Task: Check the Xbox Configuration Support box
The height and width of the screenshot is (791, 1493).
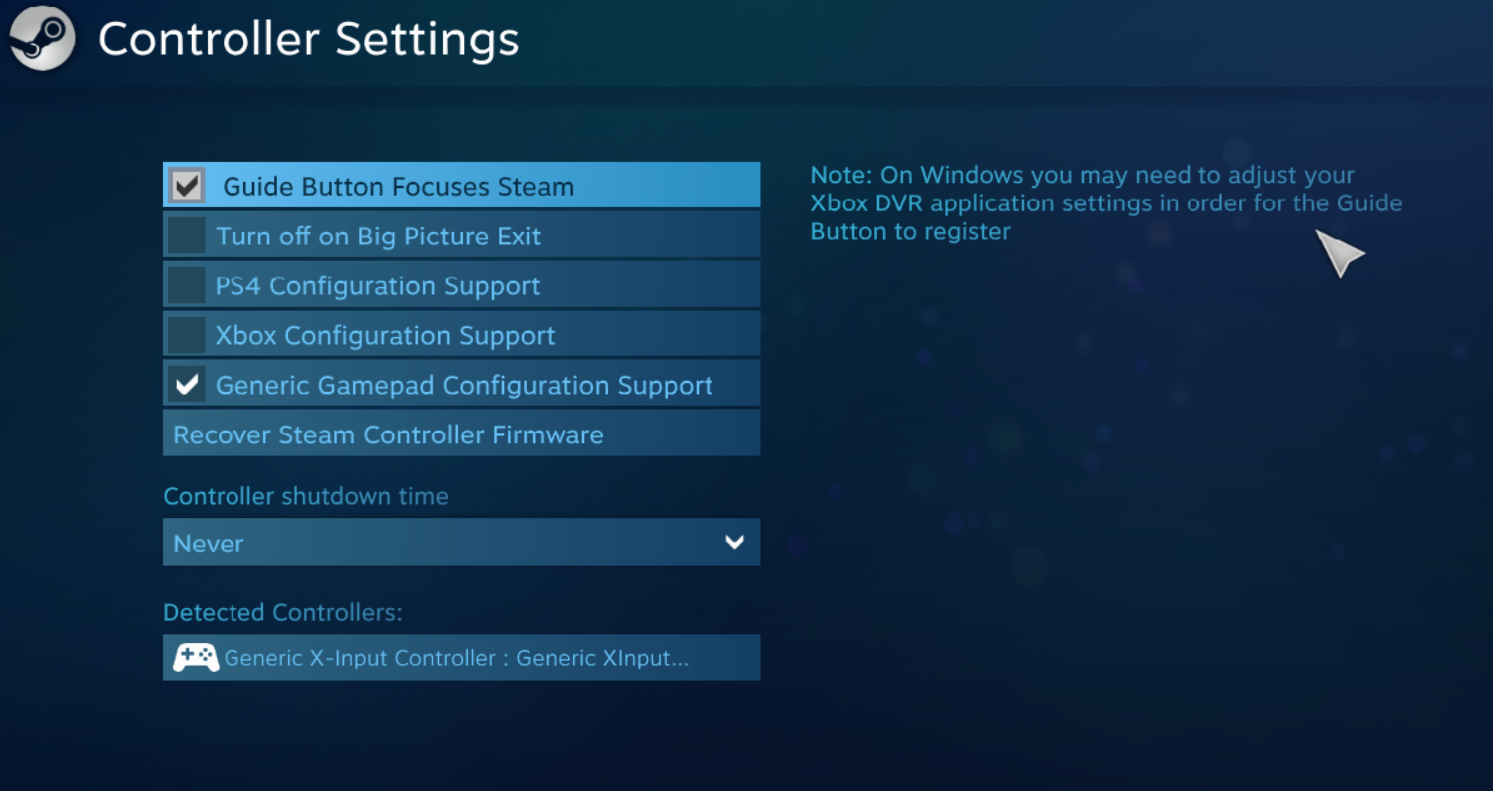Action: (187, 335)
